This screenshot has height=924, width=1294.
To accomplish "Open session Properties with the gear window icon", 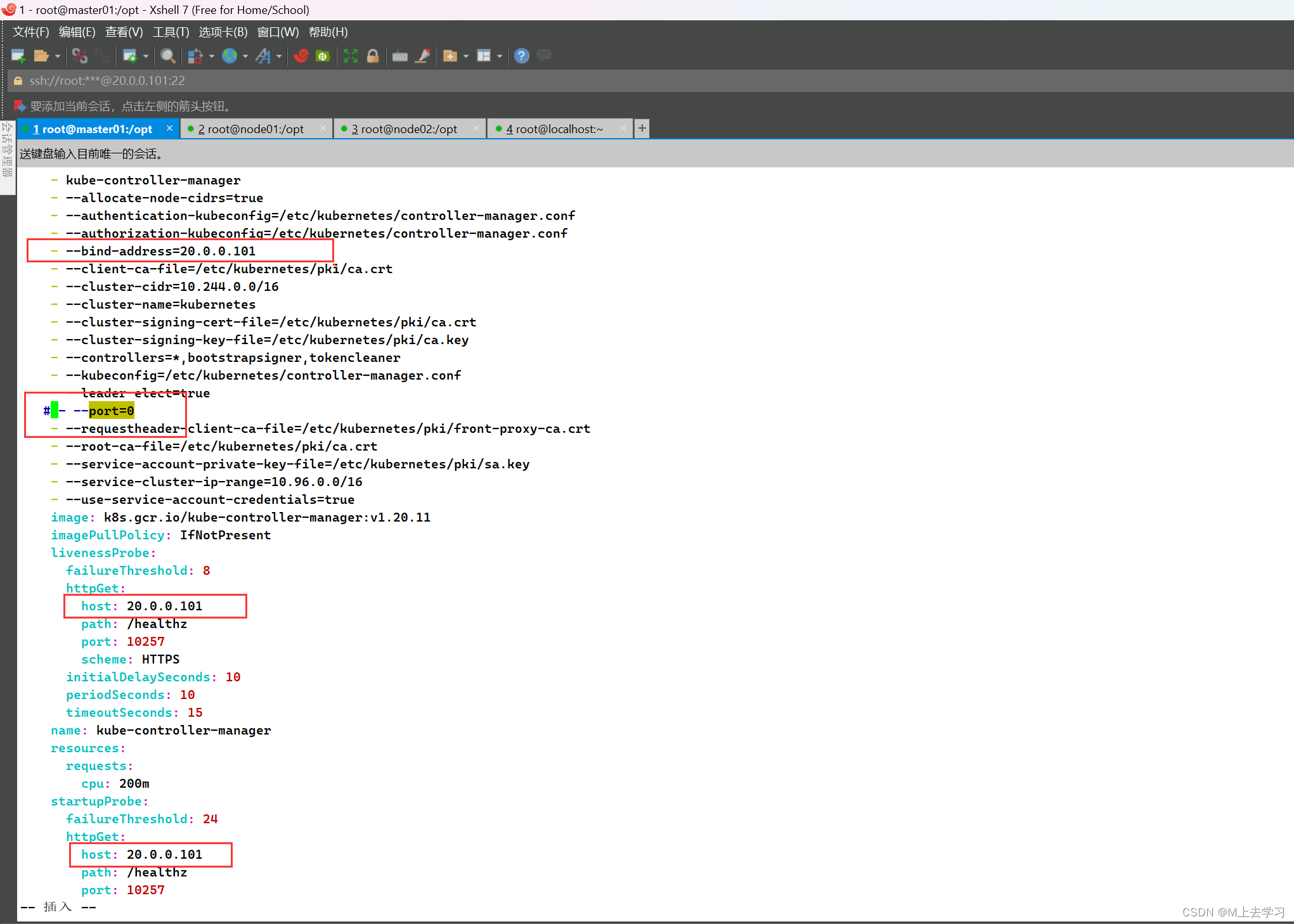I will point(130,56).
